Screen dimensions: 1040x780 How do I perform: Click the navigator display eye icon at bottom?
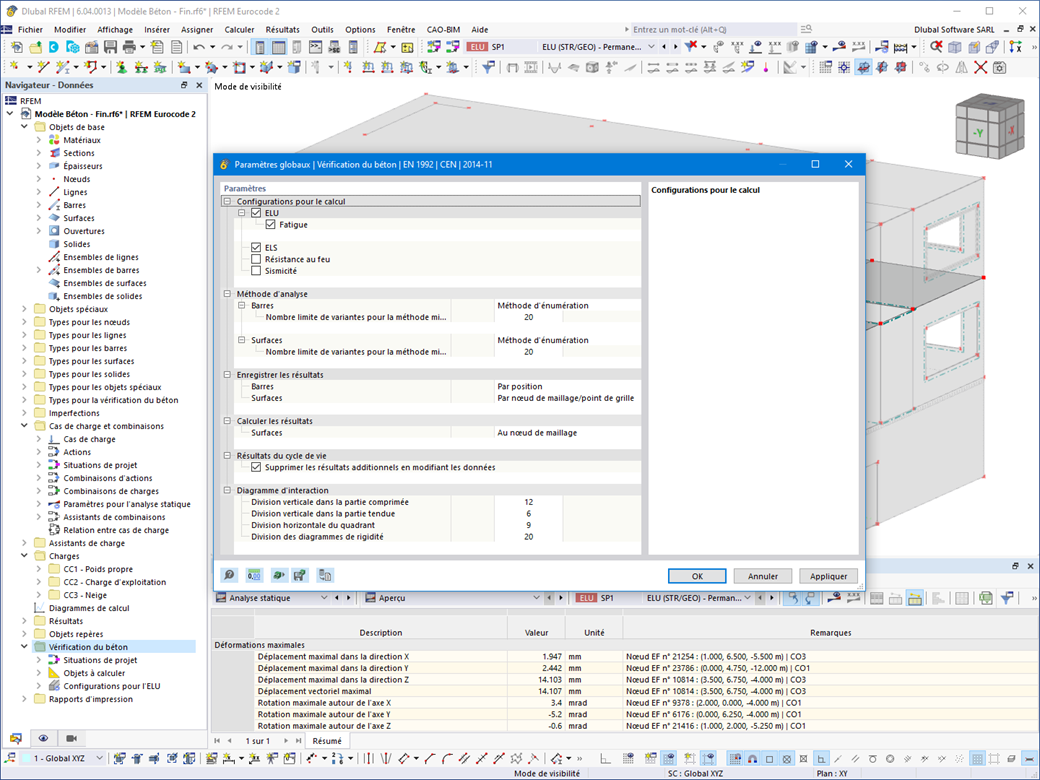pos(43,738)
